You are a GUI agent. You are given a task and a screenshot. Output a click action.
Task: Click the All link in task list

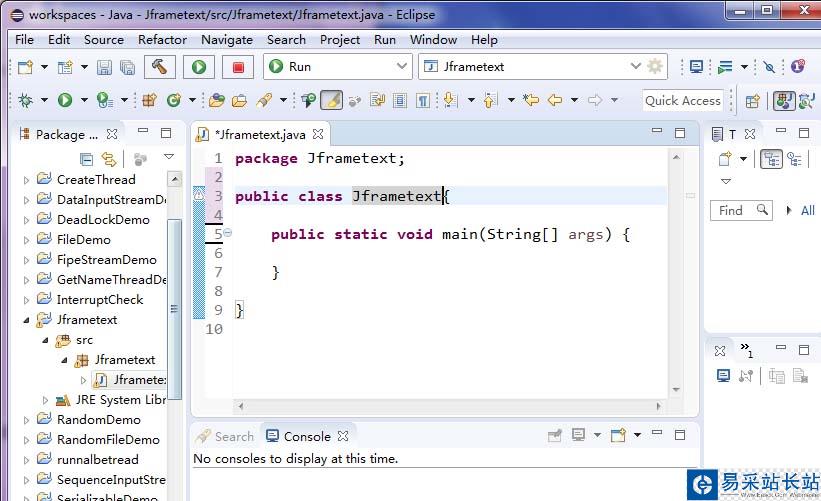pyautogui.click(x=807, y=210)
